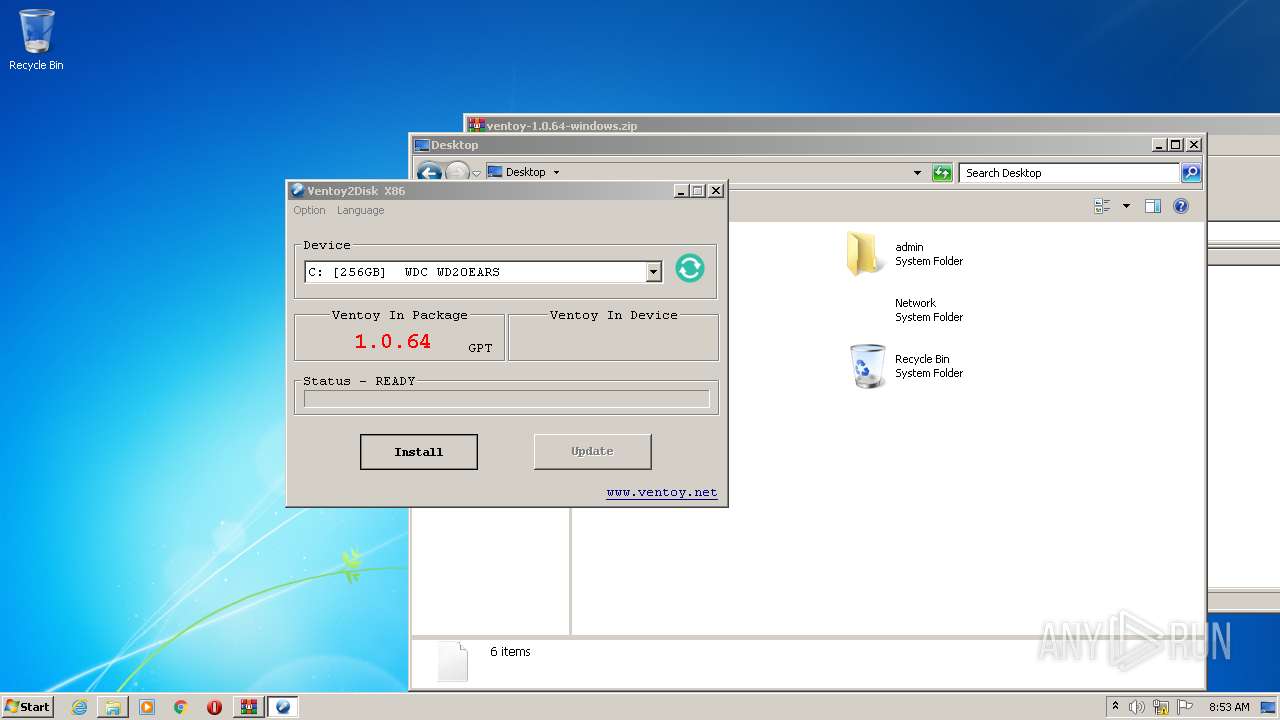Select the admin System Folder icon

pyautogui.click(x=864, y=254)
